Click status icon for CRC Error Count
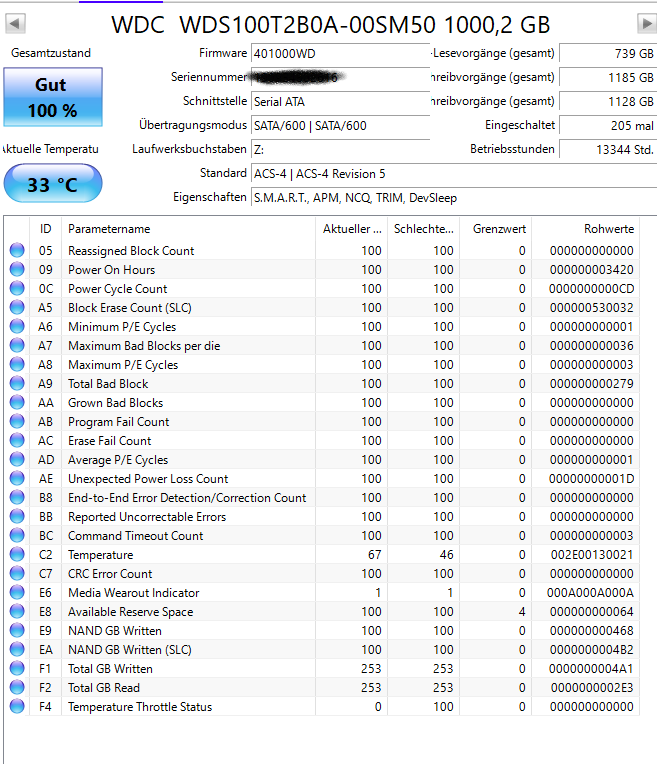This screenshot has width=657, height=764. [x=17, y=573]
